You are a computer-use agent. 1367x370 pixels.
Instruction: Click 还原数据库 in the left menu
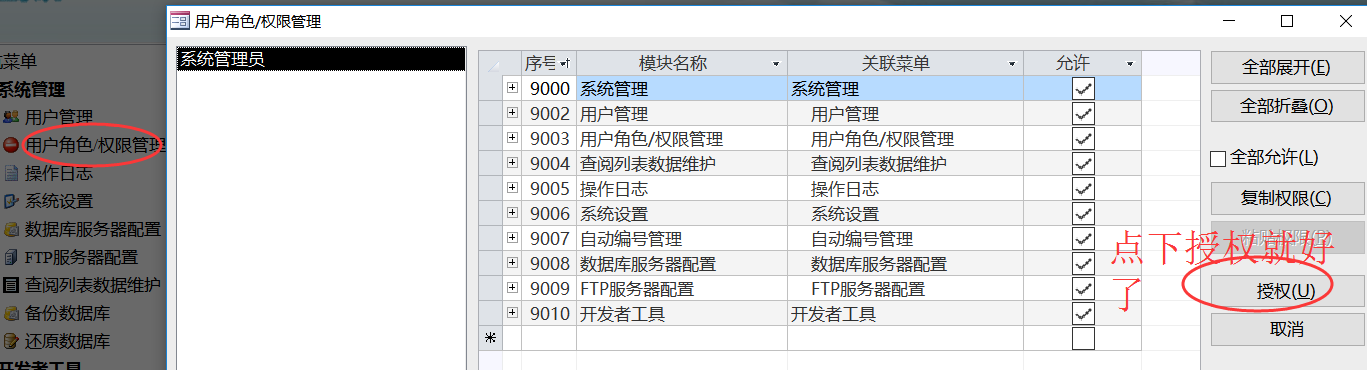[x=68, y=341]
